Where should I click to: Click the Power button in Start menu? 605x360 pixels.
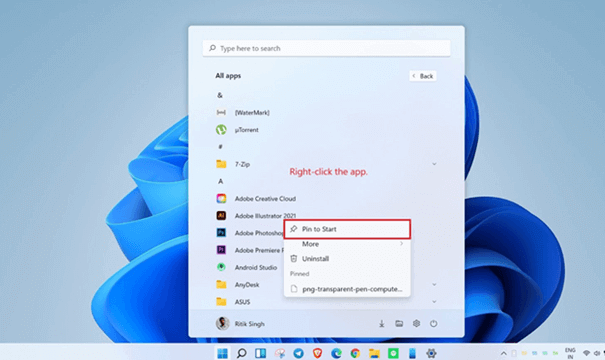(x=434, y=324)
